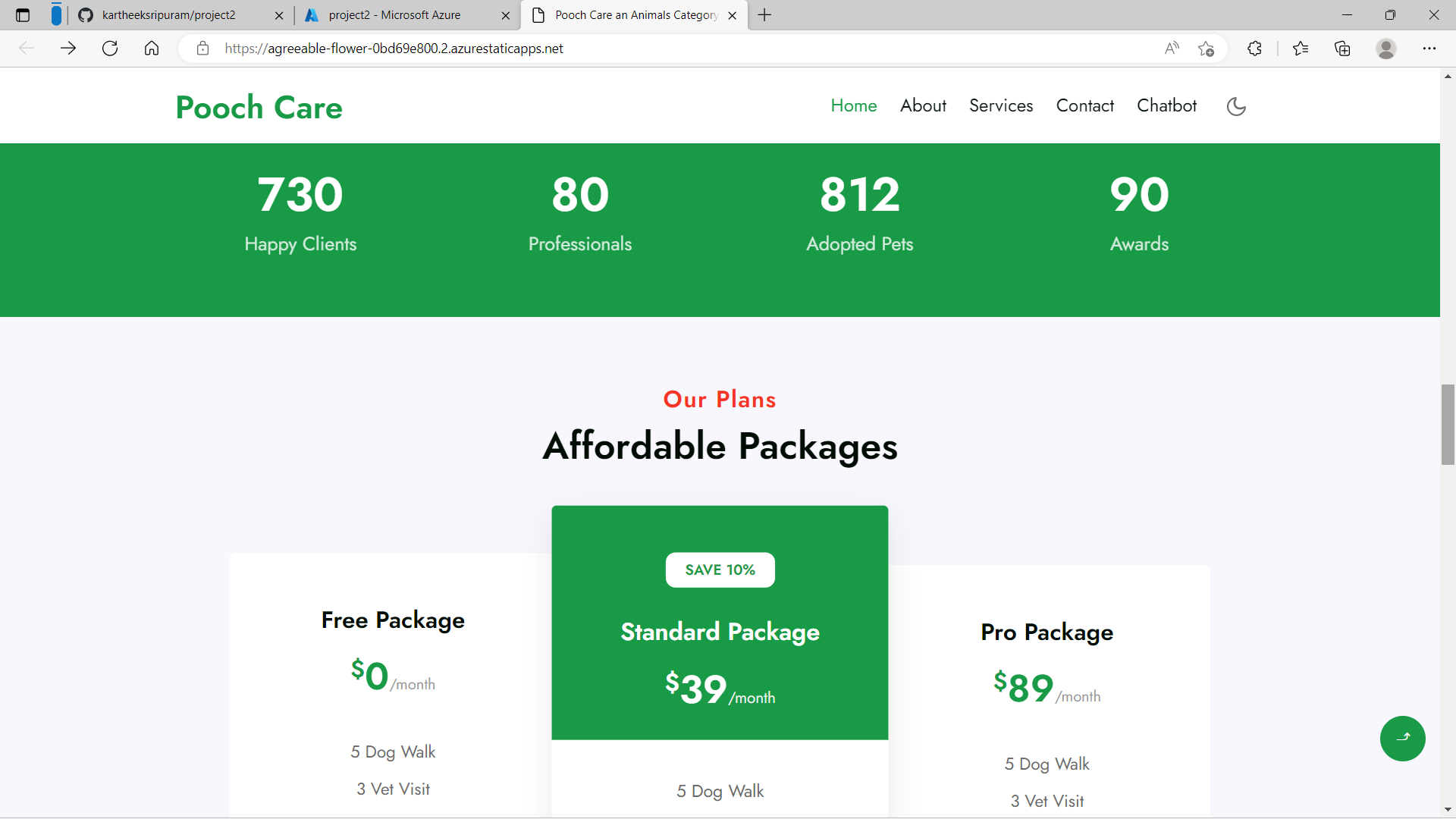
Task: Open the Contact nav link
Action: 1085,105
